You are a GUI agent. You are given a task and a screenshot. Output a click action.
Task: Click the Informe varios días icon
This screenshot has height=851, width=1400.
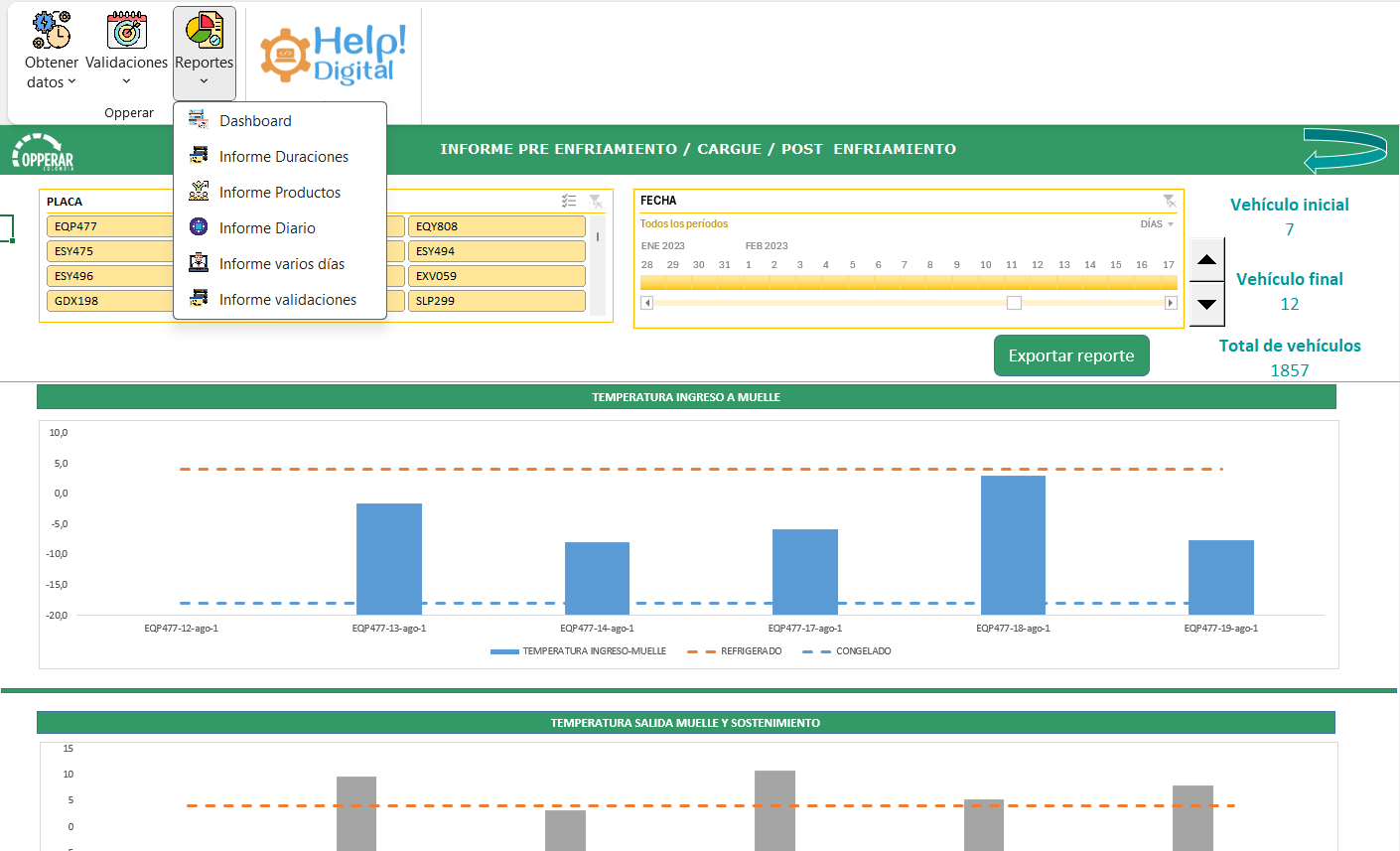pyautogui.click(x=199, y=263)
